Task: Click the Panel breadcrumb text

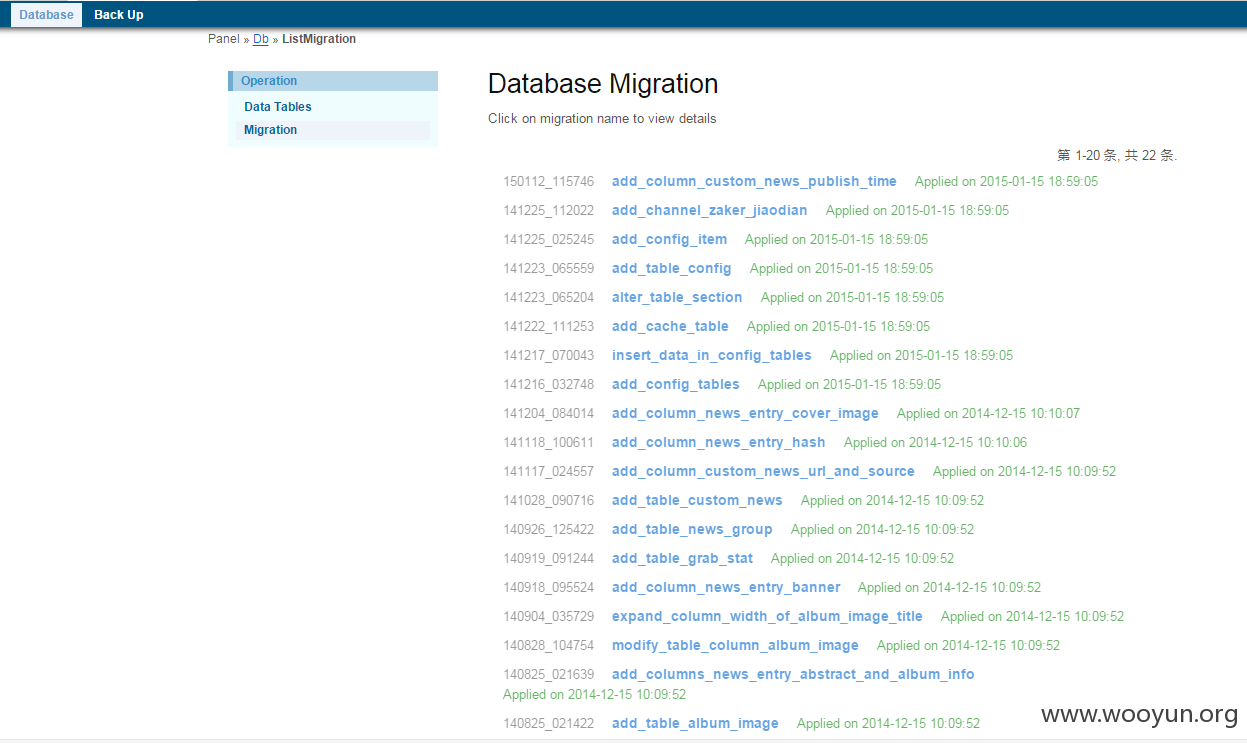Action: pyautogui.click(x=224, y=39)
